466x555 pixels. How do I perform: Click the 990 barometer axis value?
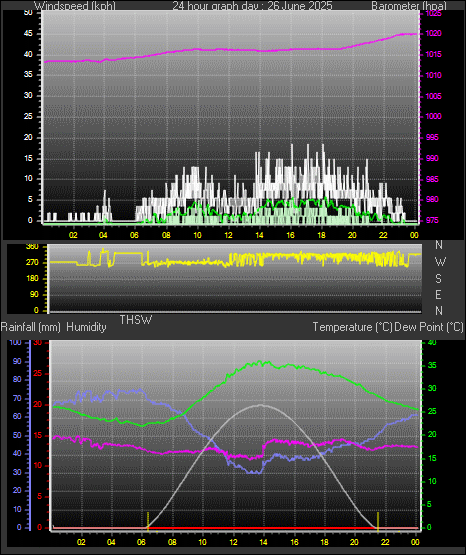[432, 158]
